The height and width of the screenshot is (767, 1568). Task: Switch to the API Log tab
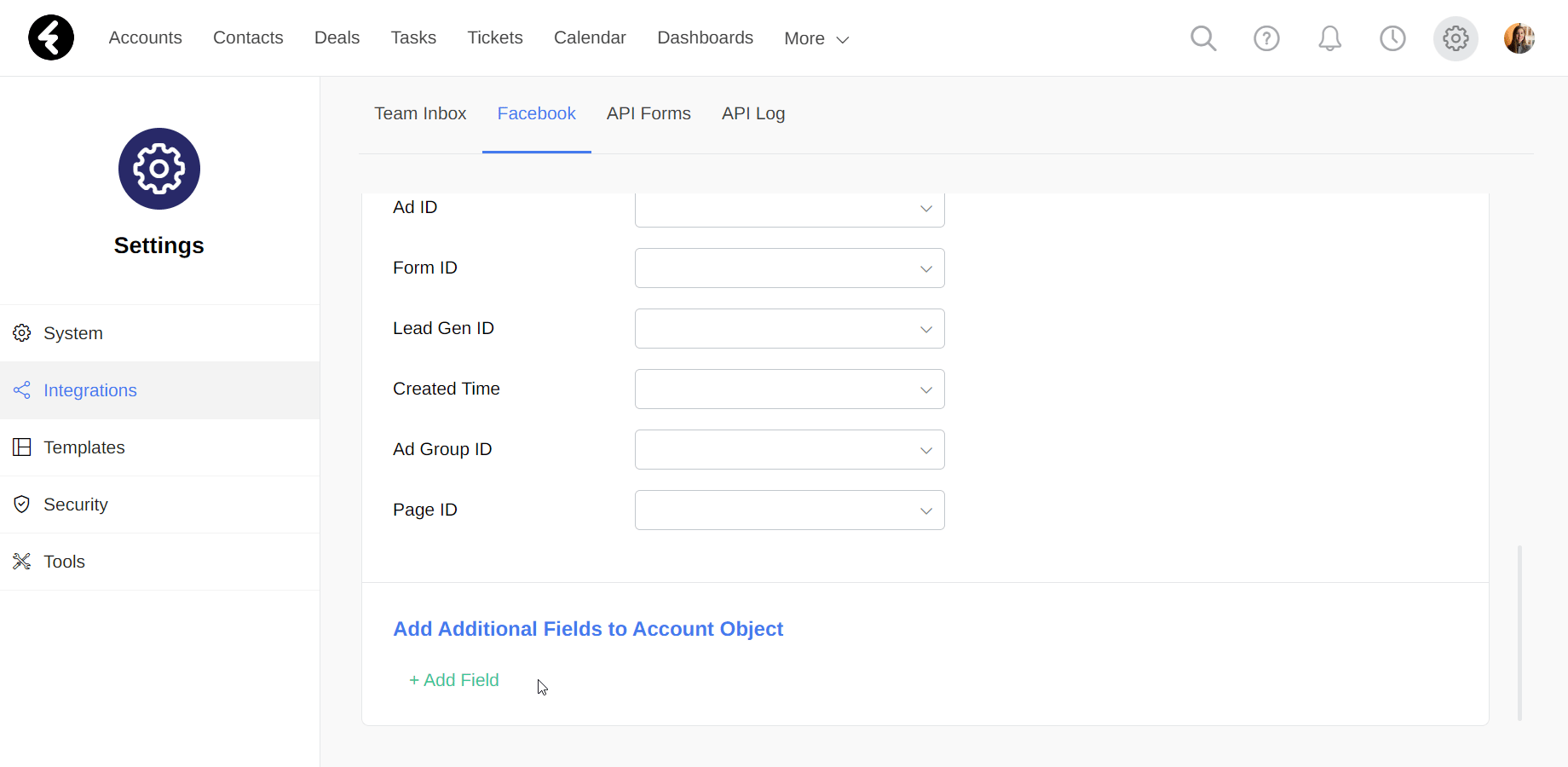(x=753, y=113)
